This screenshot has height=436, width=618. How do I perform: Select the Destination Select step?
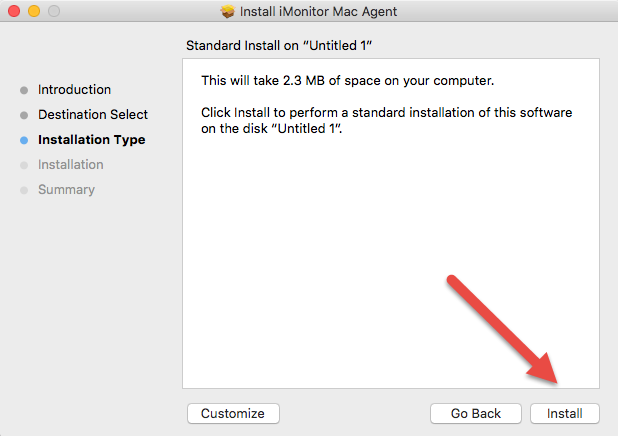pyautogui.click(x=93, y=114)
